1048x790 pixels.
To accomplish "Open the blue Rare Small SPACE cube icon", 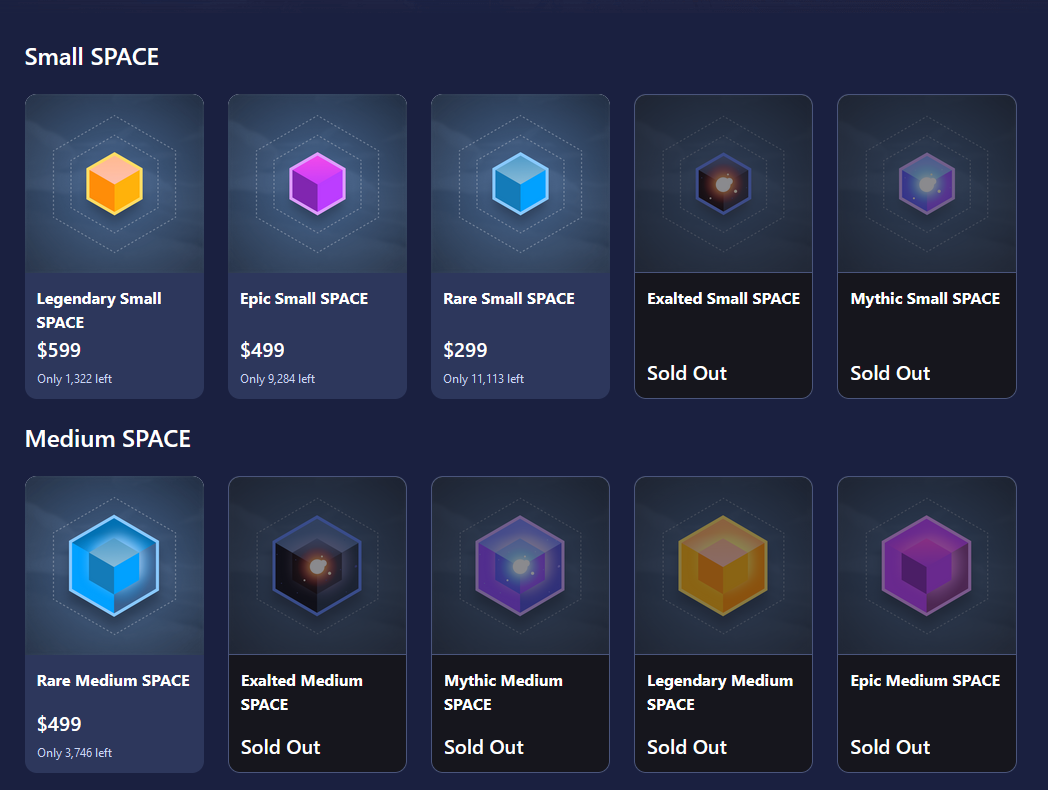I will coord(521,184).
